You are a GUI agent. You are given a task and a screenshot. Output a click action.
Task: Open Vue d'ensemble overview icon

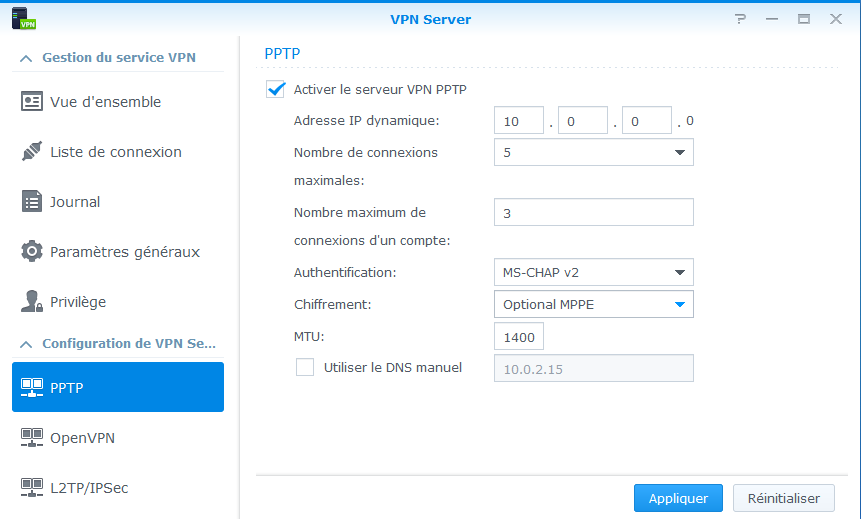[x=32, y=102]
